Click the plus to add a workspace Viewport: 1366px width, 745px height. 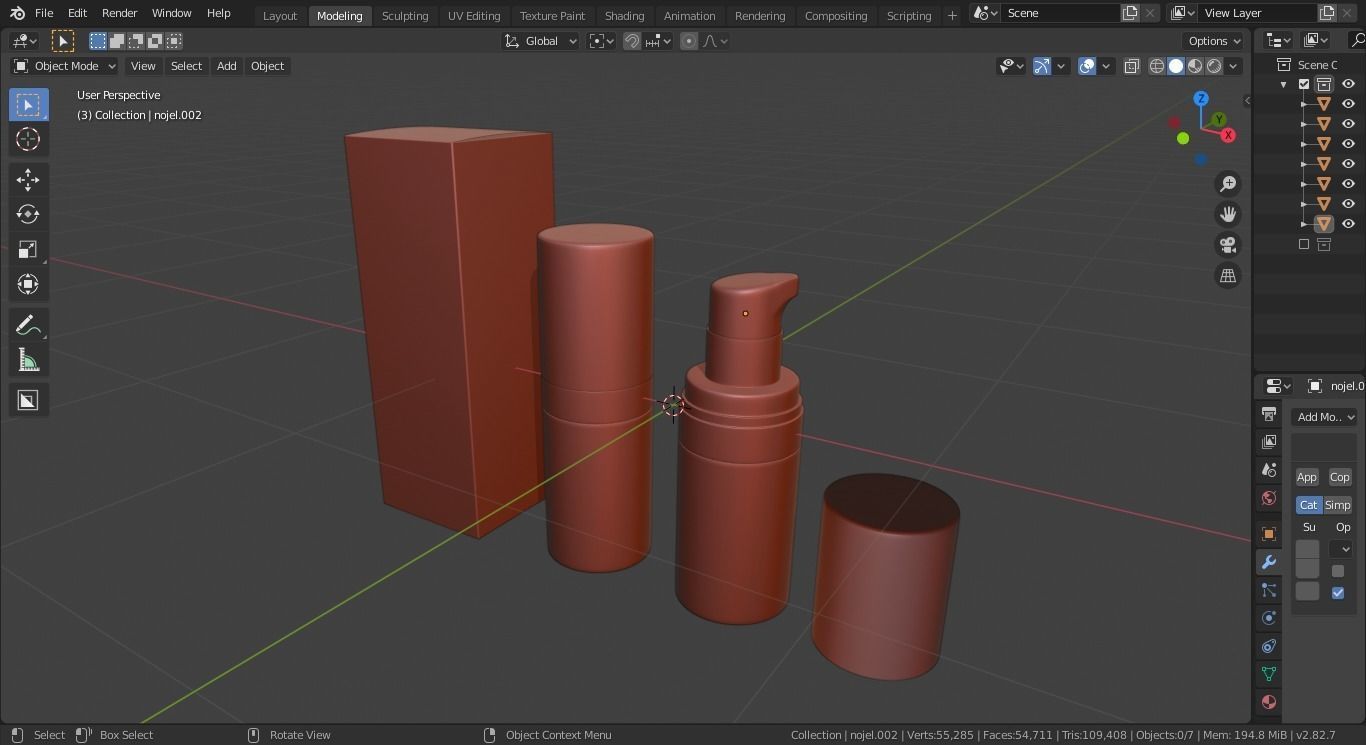[x=952, y=15]
